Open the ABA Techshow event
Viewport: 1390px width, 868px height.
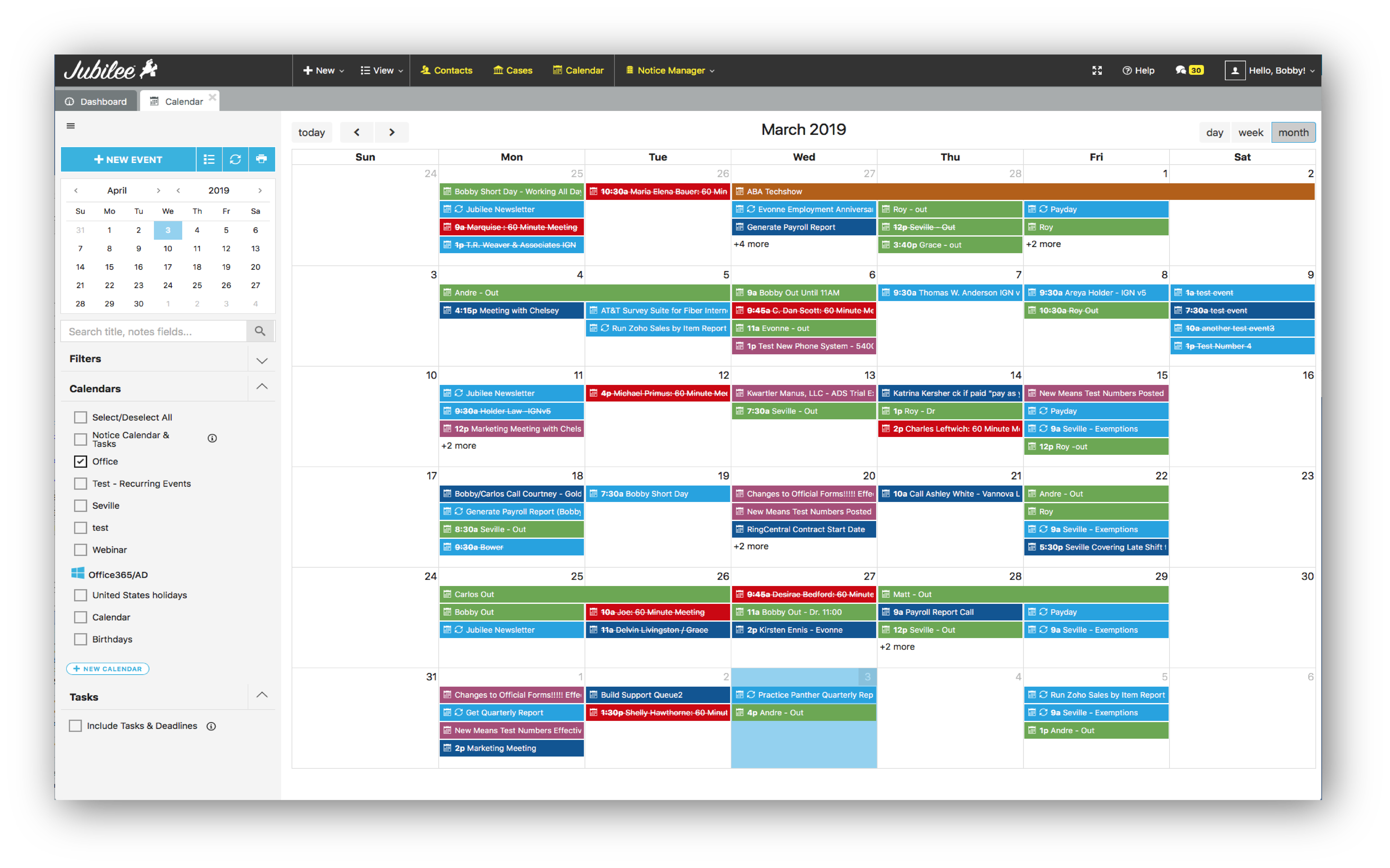point(1023,192)
